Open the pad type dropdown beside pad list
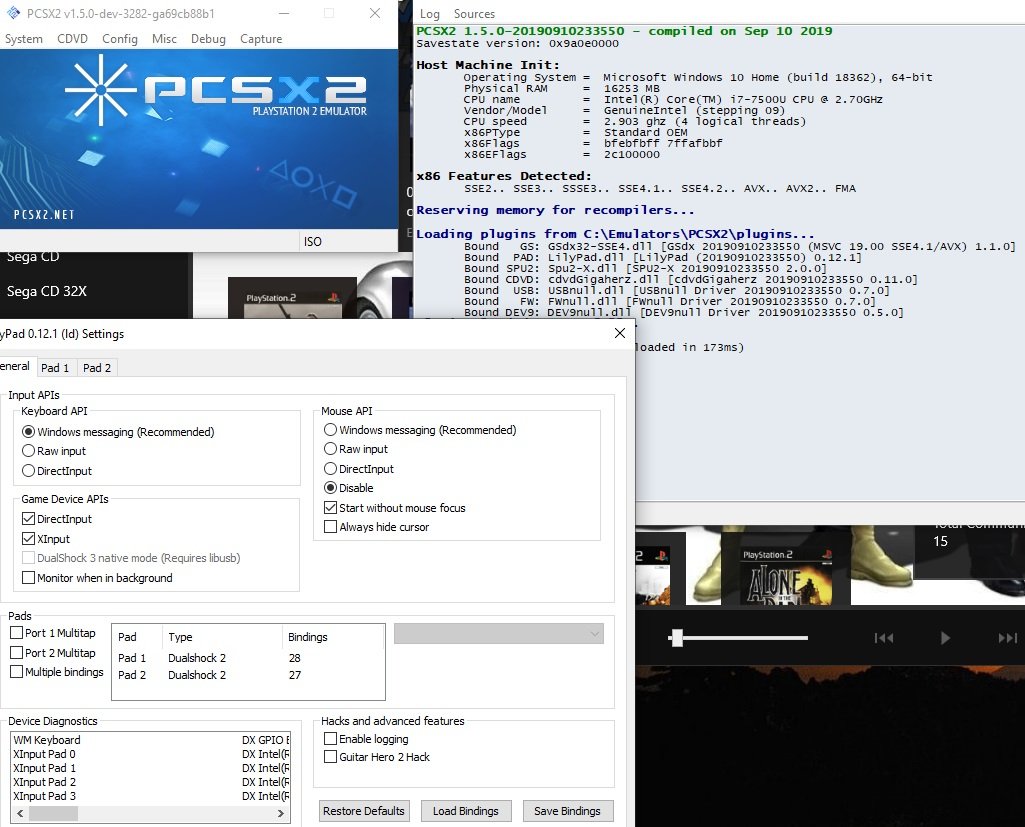 tap(499, 633)
